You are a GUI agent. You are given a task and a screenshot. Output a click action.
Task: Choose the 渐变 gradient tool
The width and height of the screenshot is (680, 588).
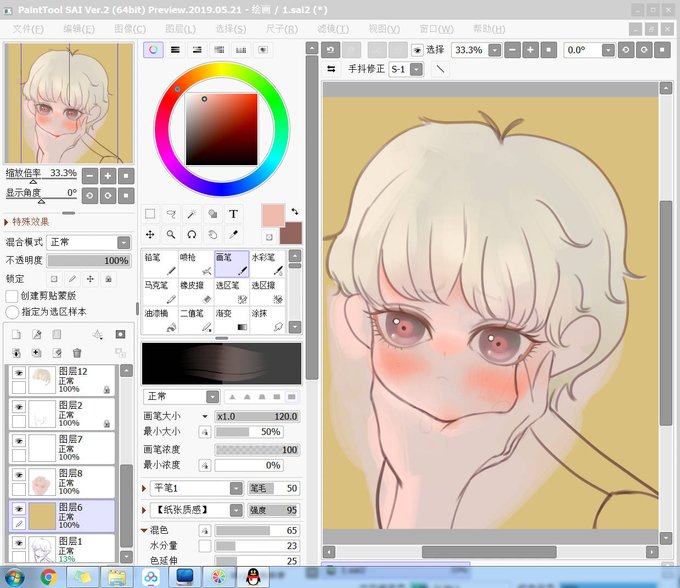(232, 319)
